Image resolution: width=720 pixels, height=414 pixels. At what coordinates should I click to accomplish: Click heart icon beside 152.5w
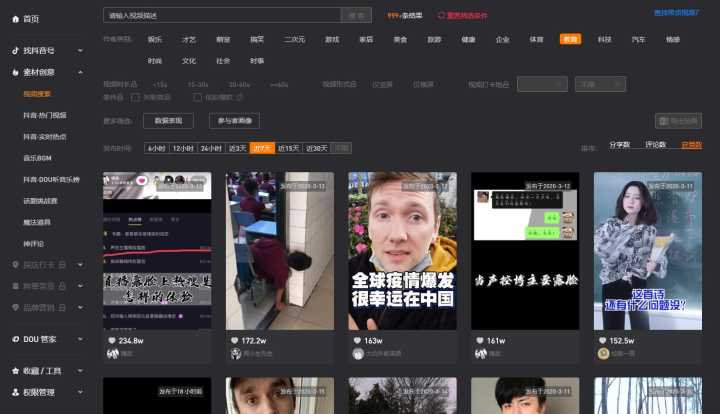602,341
